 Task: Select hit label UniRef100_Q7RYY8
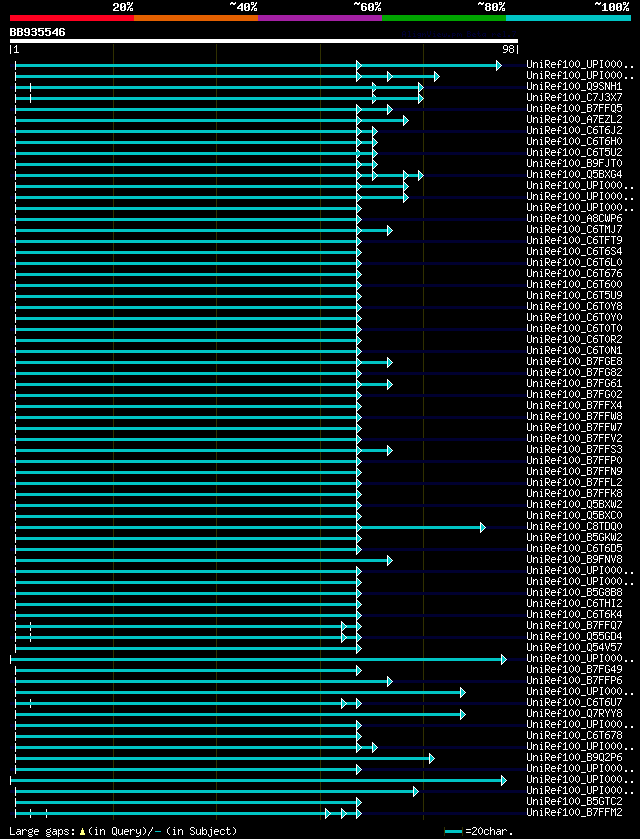[x=574, y=714]
